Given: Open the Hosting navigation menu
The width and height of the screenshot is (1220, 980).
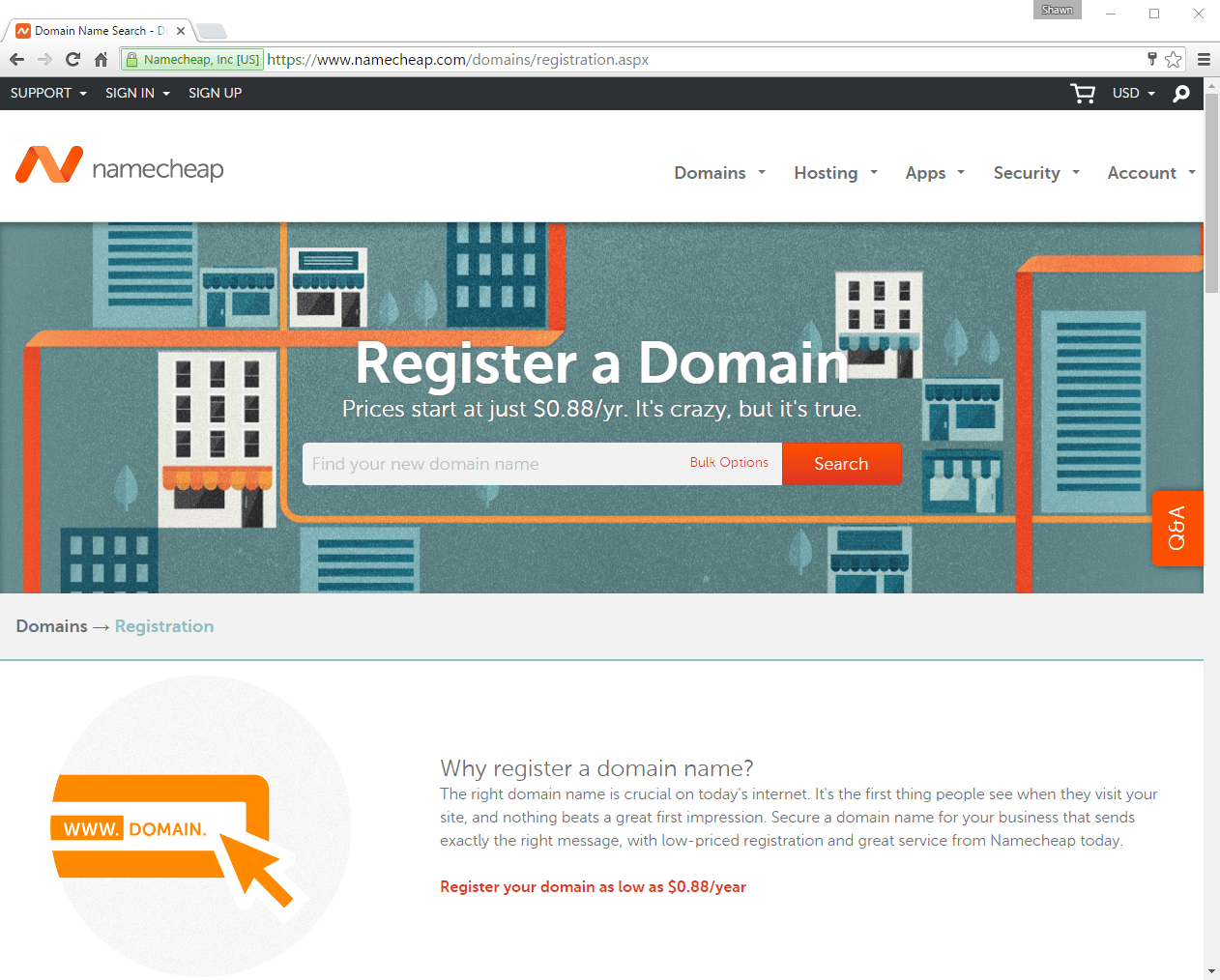Looking at the screenshot, I should point(835,173).
